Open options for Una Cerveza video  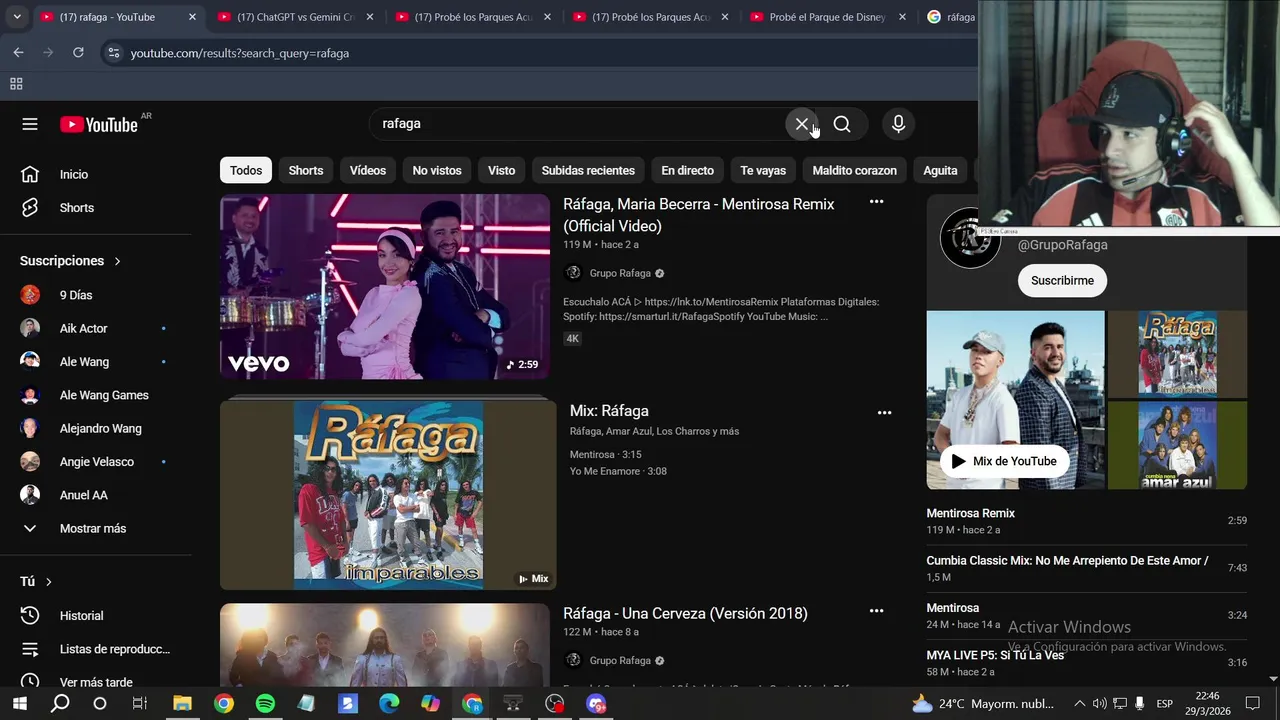876,611
